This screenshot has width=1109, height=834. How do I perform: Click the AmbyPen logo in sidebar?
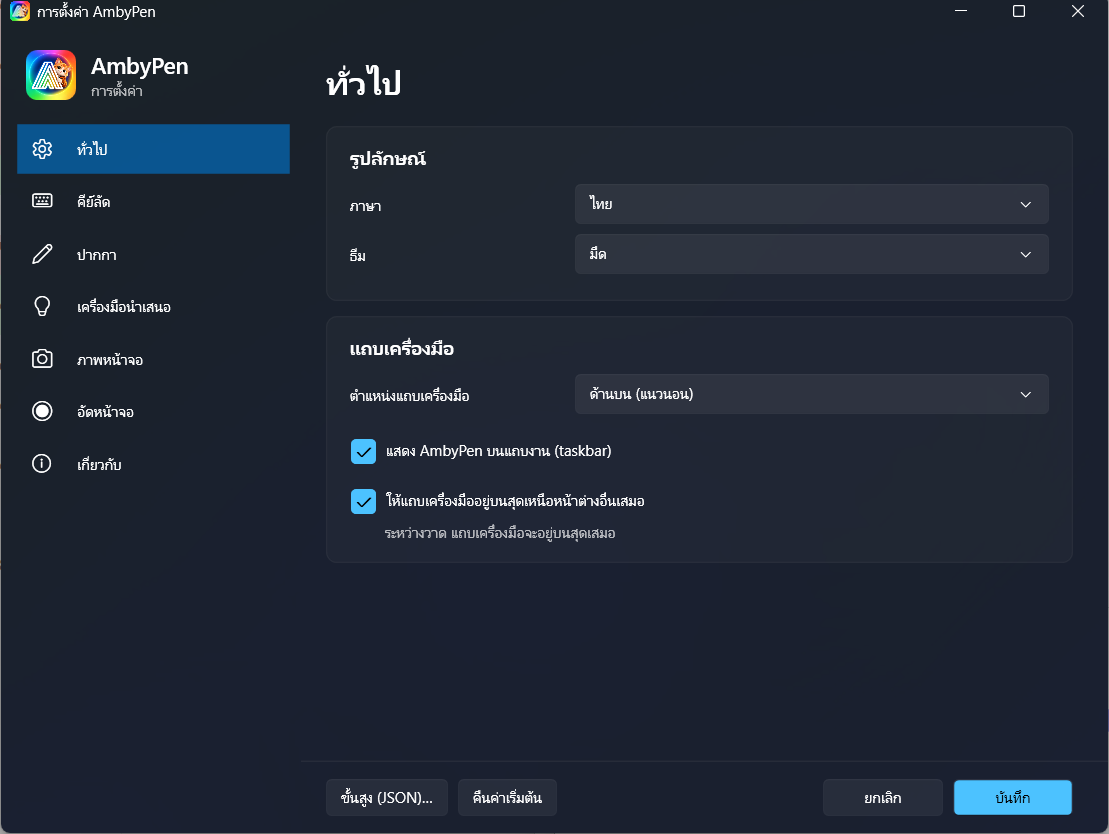51,75
